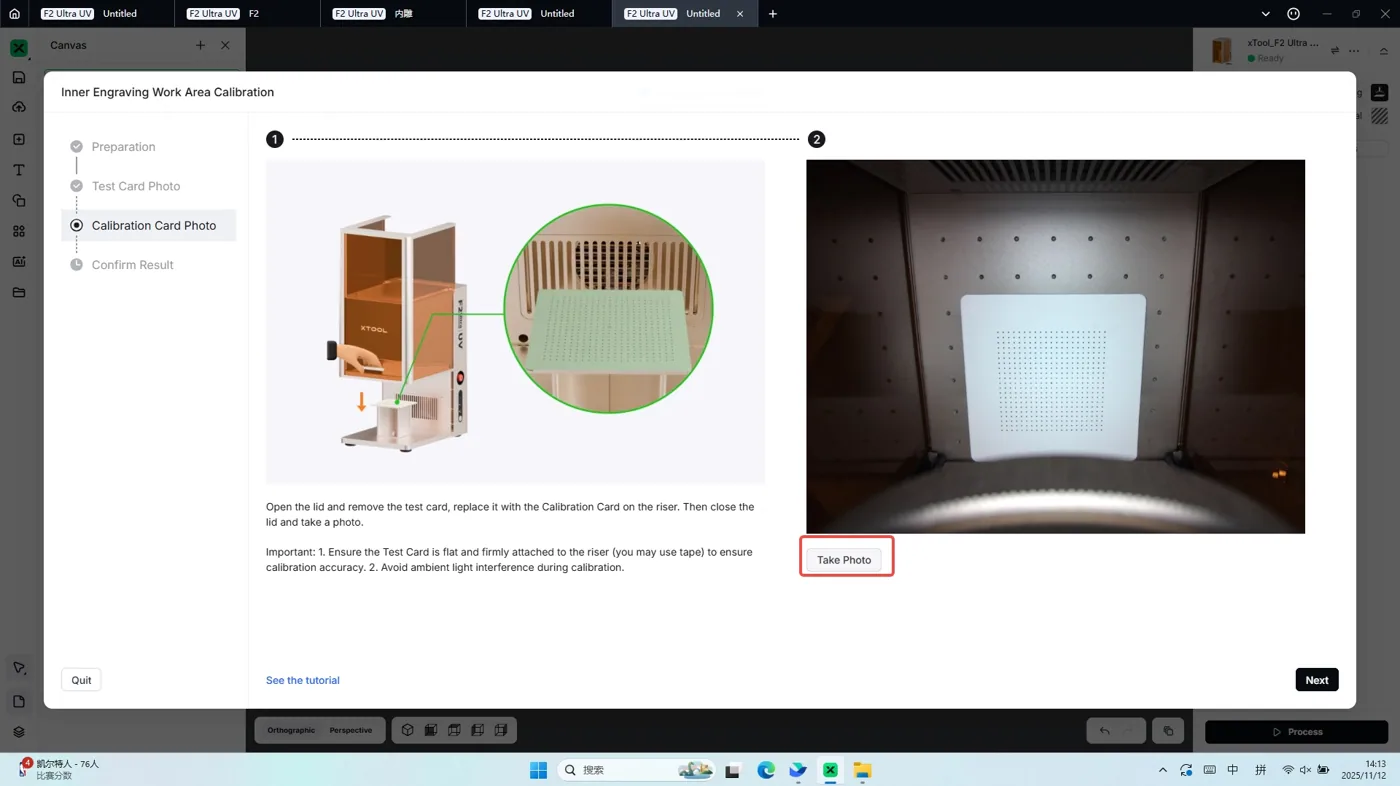Open the sports score widget on taskbar
Screen dimensions: 1400x786
(58, 769)
